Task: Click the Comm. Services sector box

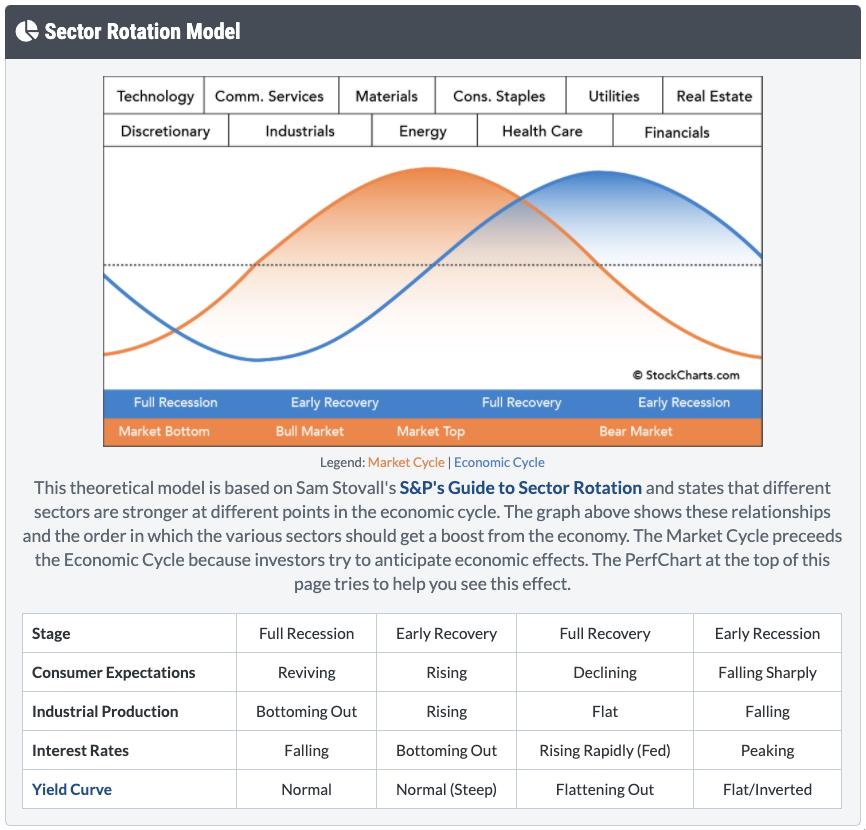Action: point(269,96)
